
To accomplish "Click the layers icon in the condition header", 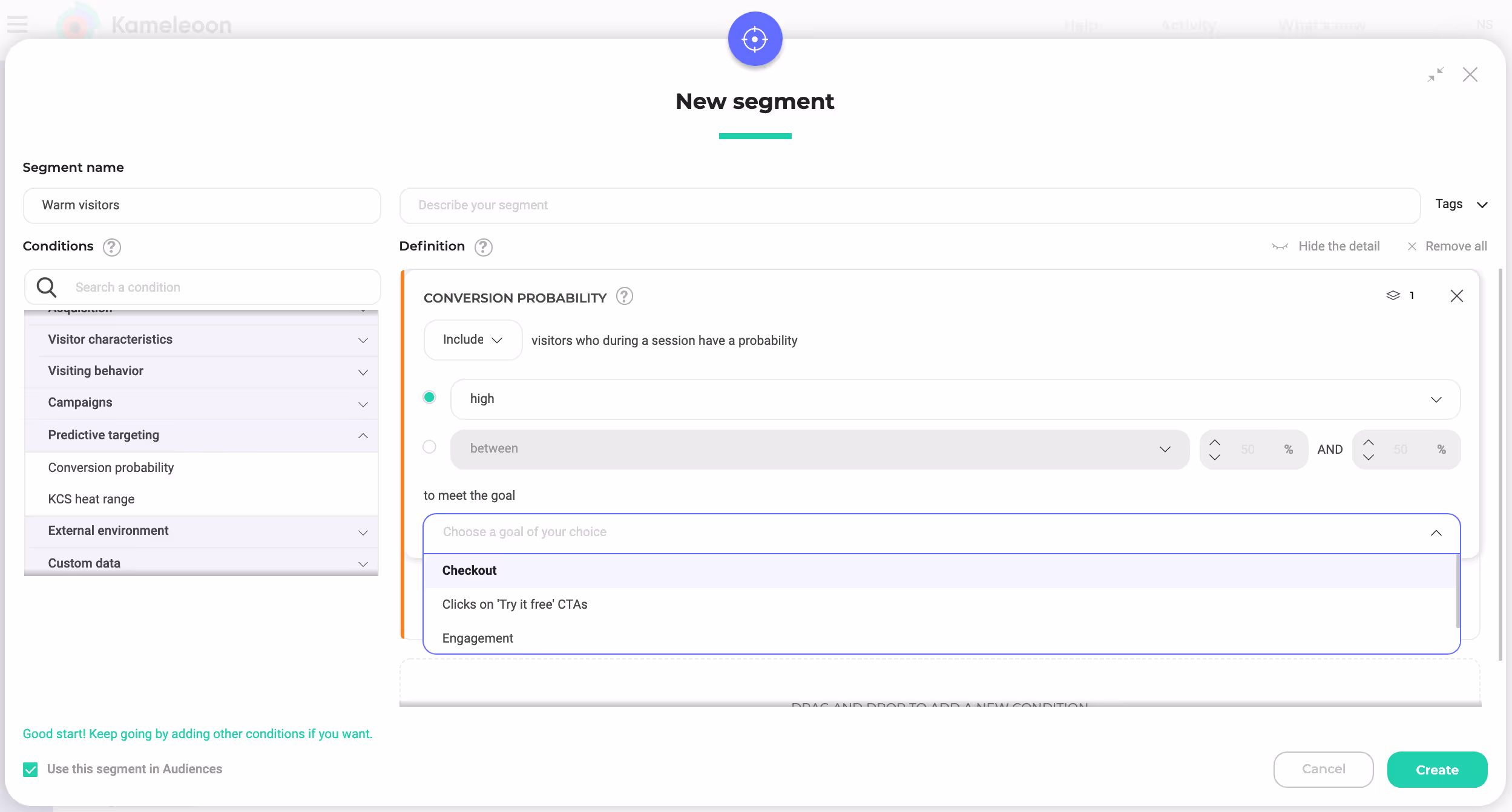I will pos(1393,295).
